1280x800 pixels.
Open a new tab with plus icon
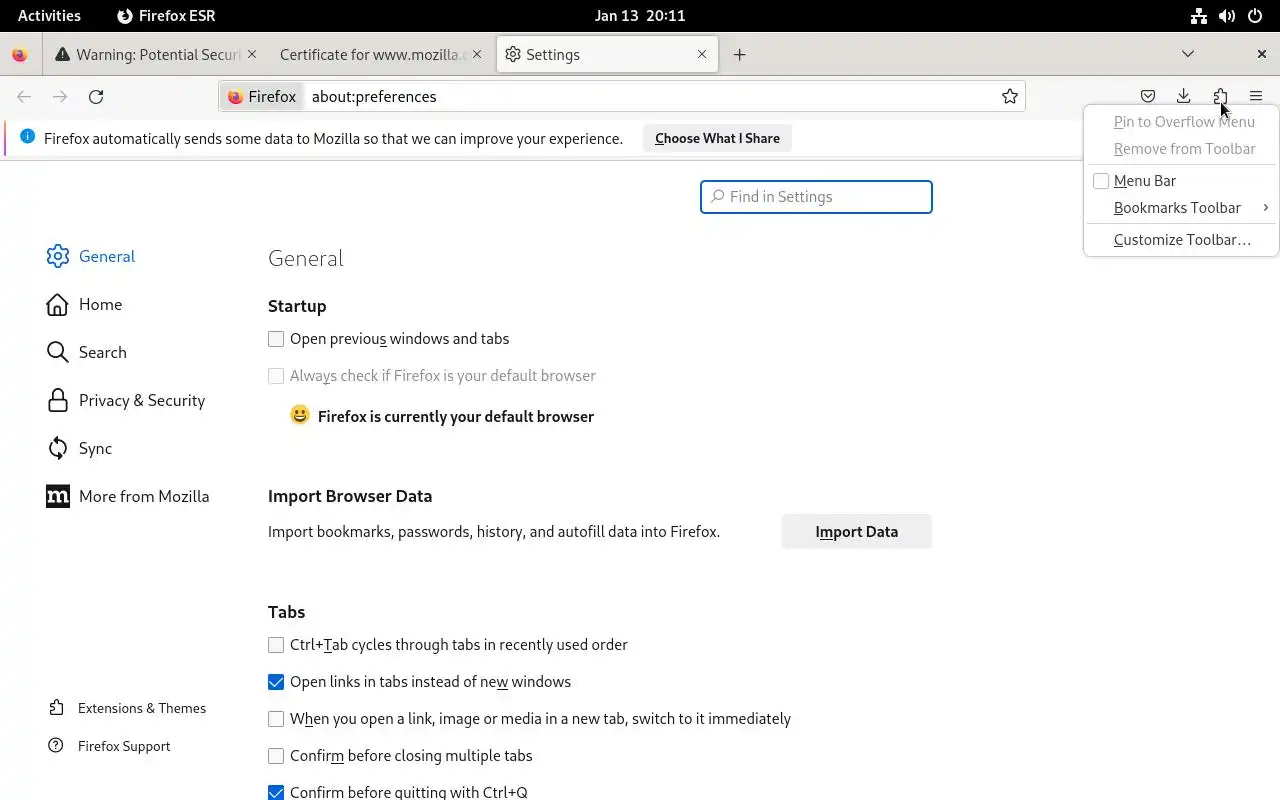click(740, 55)
